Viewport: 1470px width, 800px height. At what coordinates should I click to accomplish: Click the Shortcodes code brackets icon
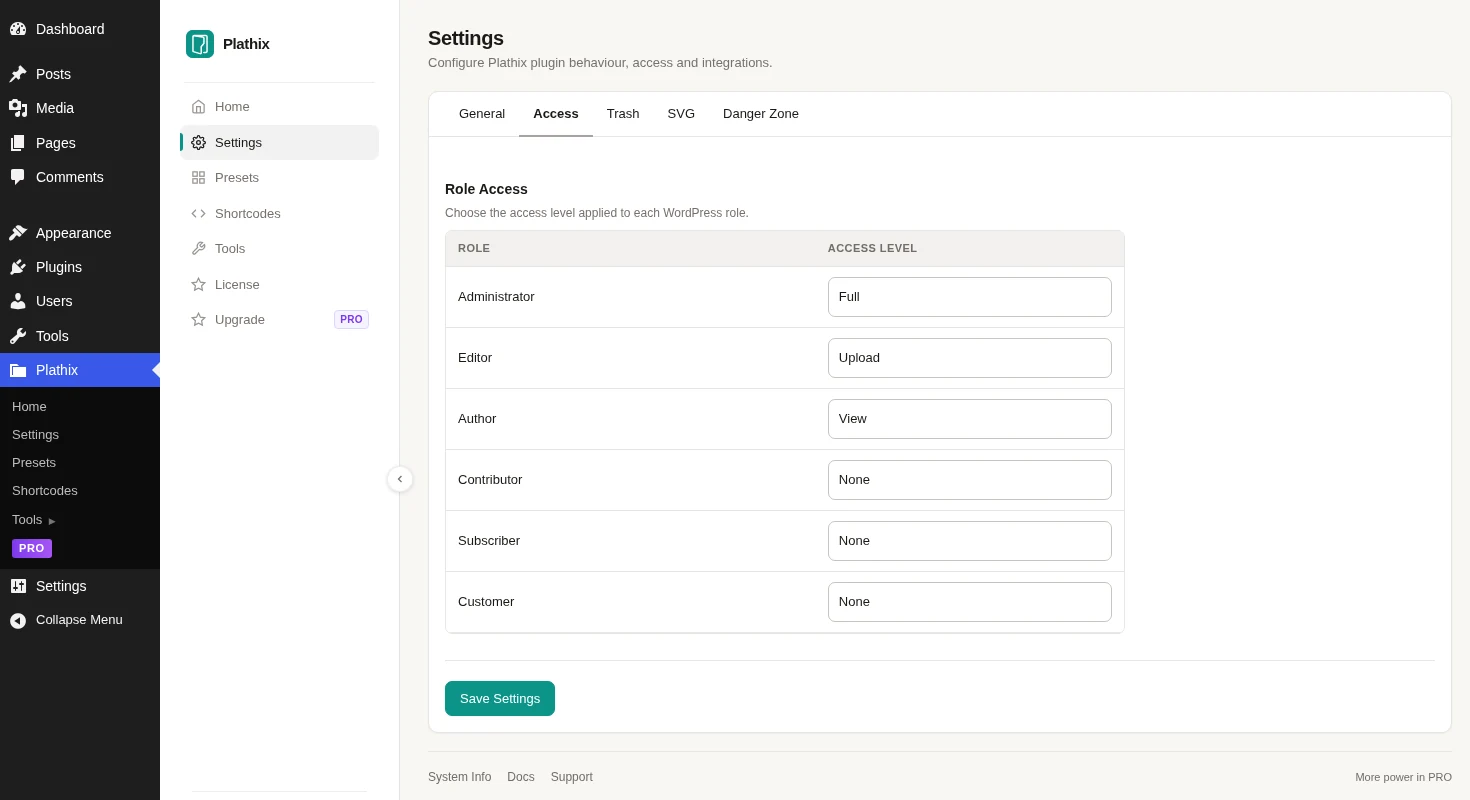198,213
